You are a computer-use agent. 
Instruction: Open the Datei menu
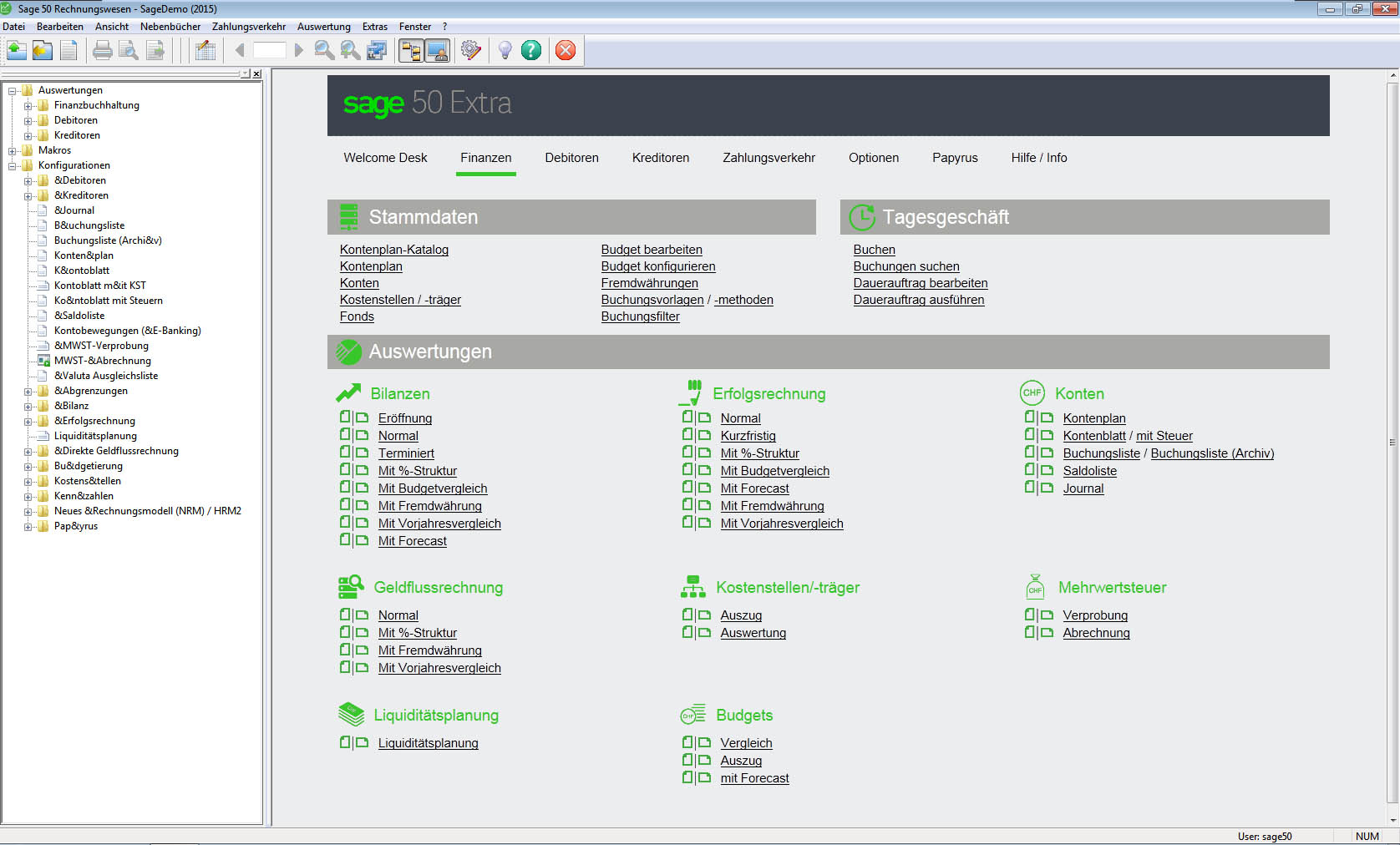13,27
